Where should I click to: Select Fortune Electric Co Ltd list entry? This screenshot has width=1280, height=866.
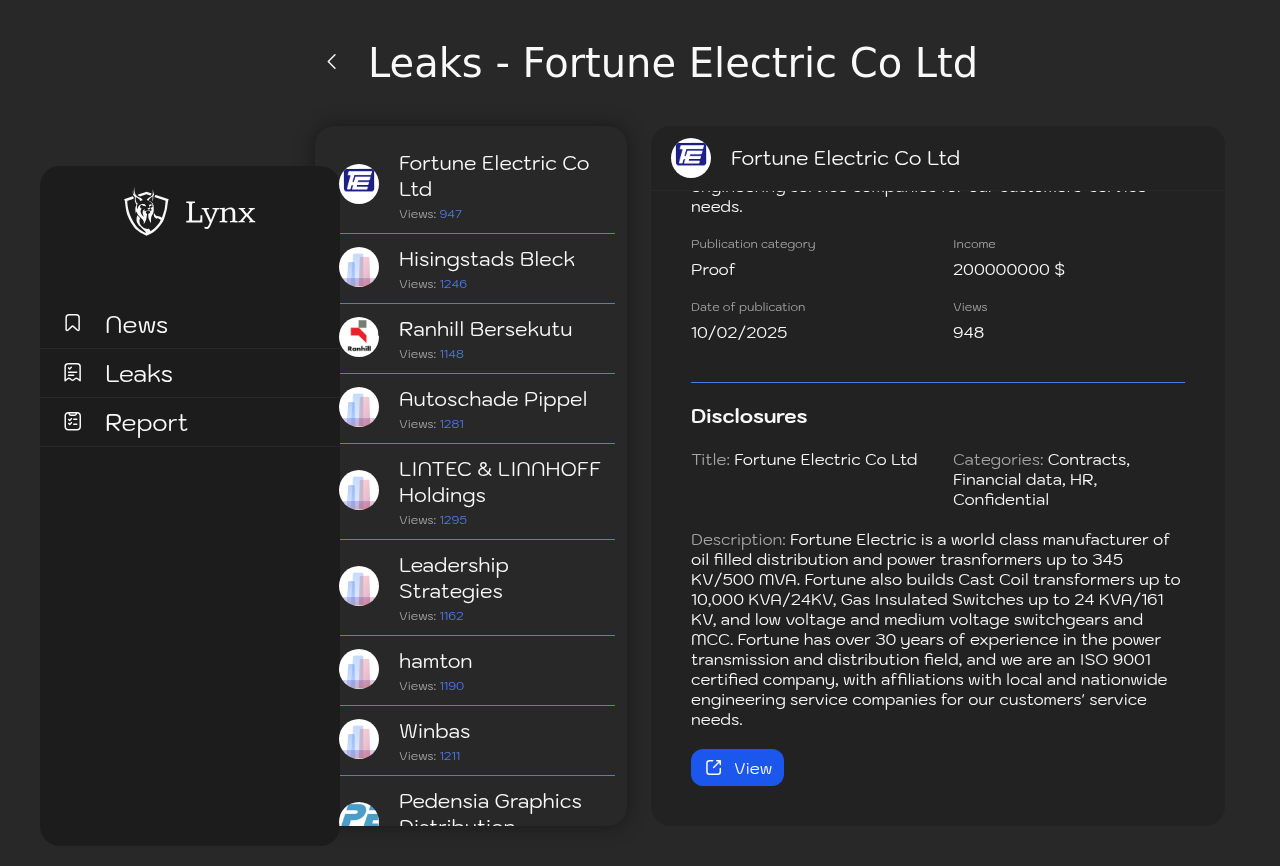(x=477, y=186)
